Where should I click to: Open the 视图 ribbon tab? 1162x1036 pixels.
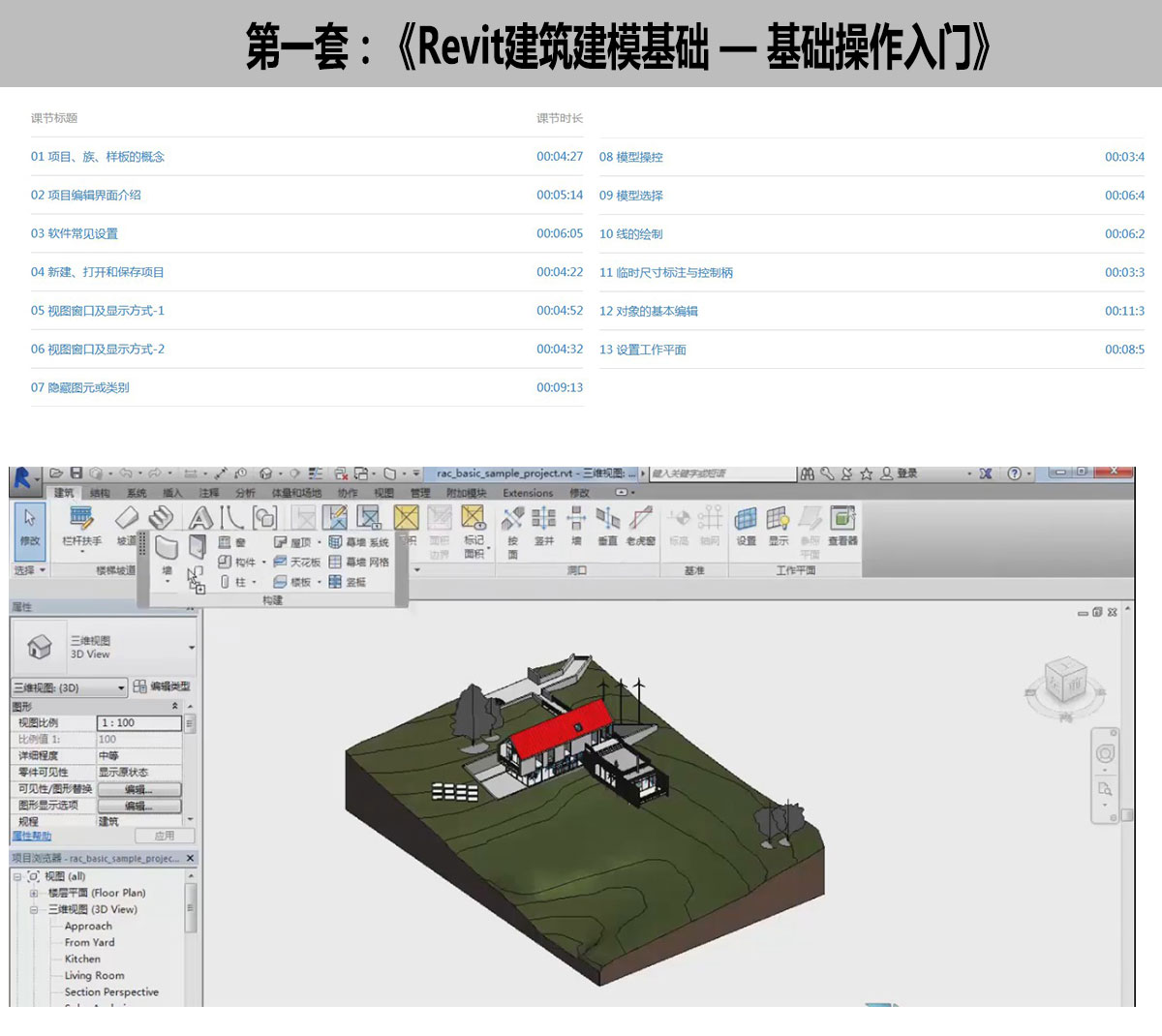click(x=383, y=493)
